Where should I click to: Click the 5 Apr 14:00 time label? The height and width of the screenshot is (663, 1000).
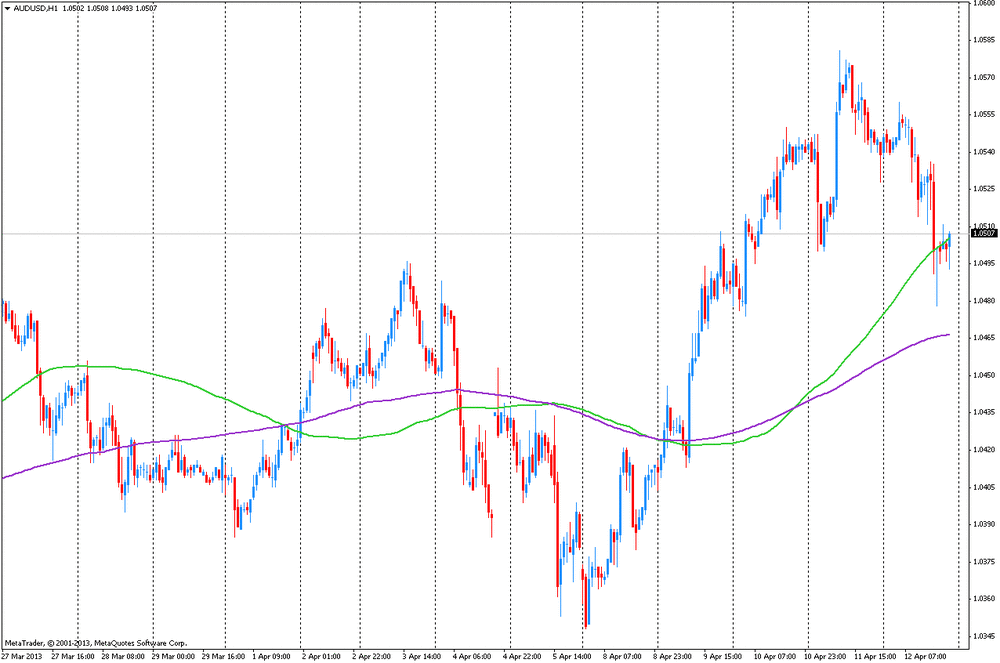click(572, 657)
